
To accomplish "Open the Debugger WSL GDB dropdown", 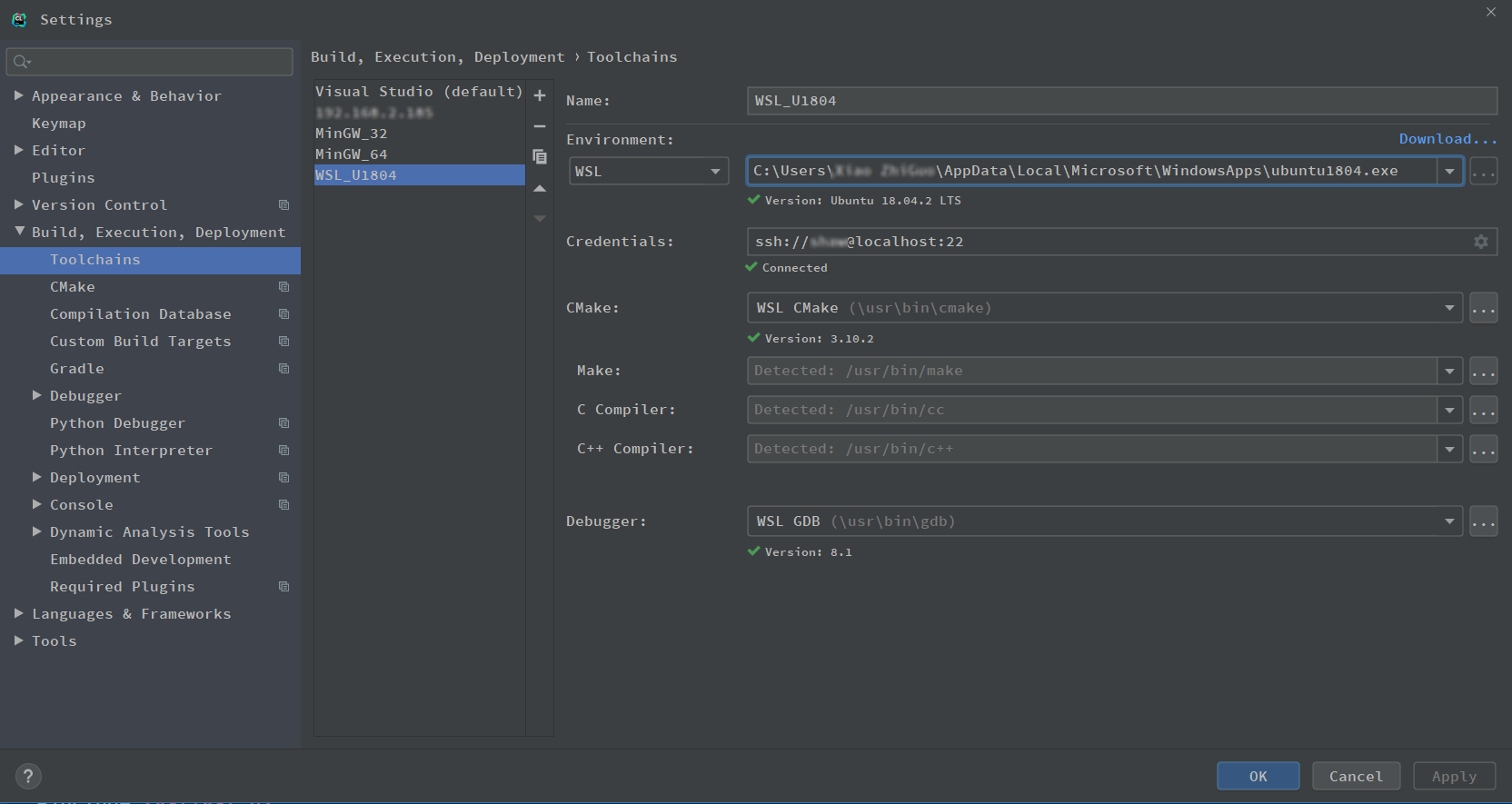I will pos(1105,521).
